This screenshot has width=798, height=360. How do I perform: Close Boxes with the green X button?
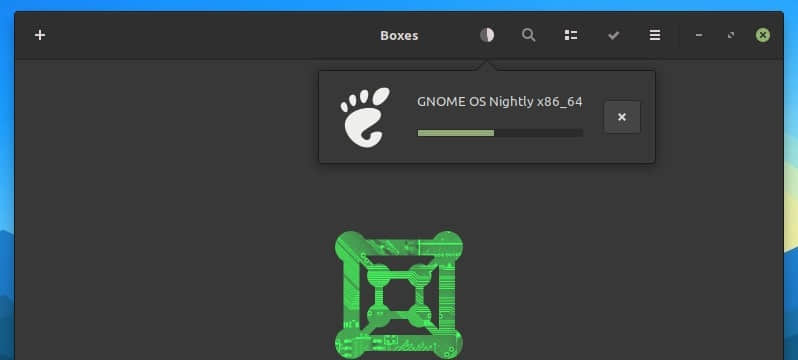[762, 35]
